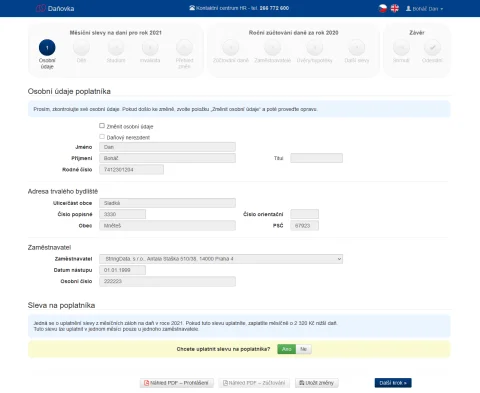Click the Adresa trvalého bydliště heading
The width and height of the screenshot is (480, 393).
[x=63, y=191]
